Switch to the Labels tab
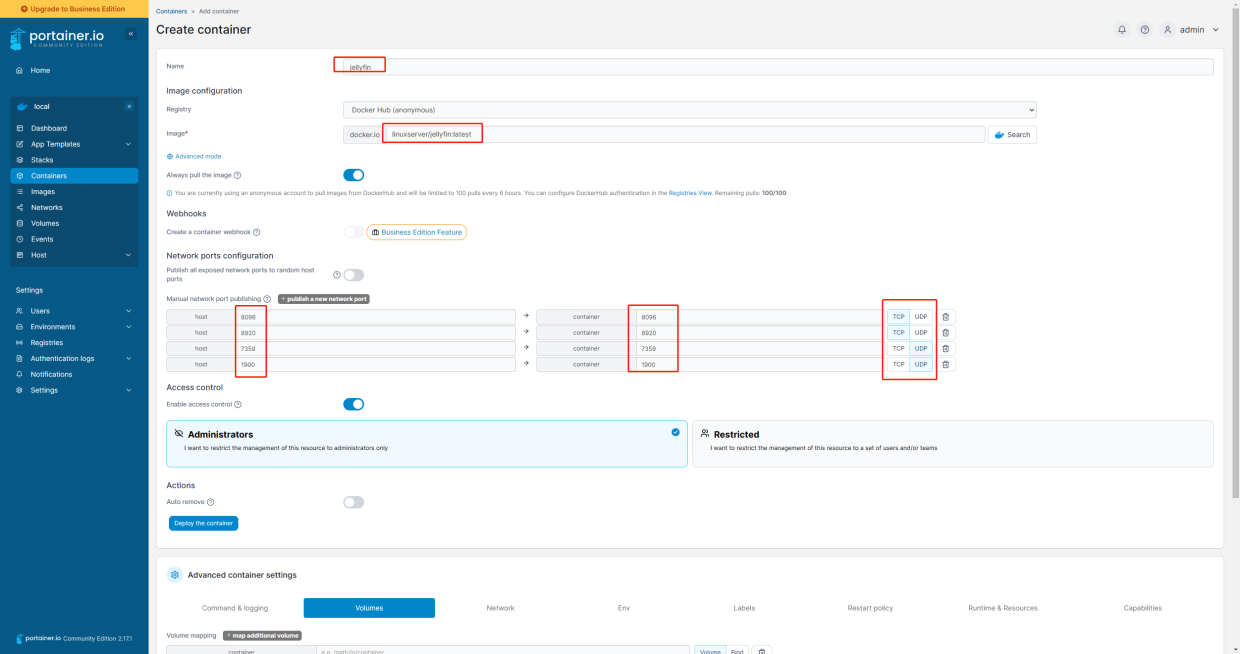 744,608
